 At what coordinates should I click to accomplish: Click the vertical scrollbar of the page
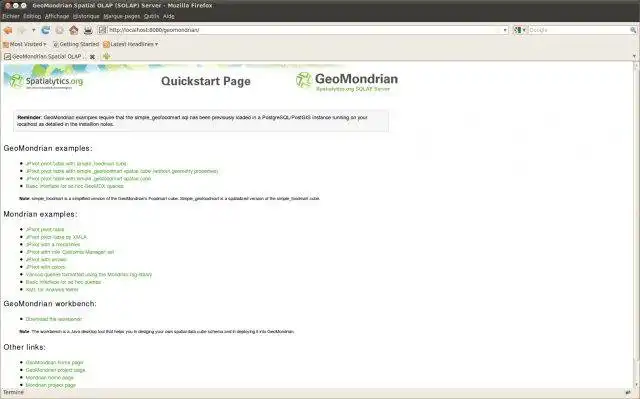(636, 224)
